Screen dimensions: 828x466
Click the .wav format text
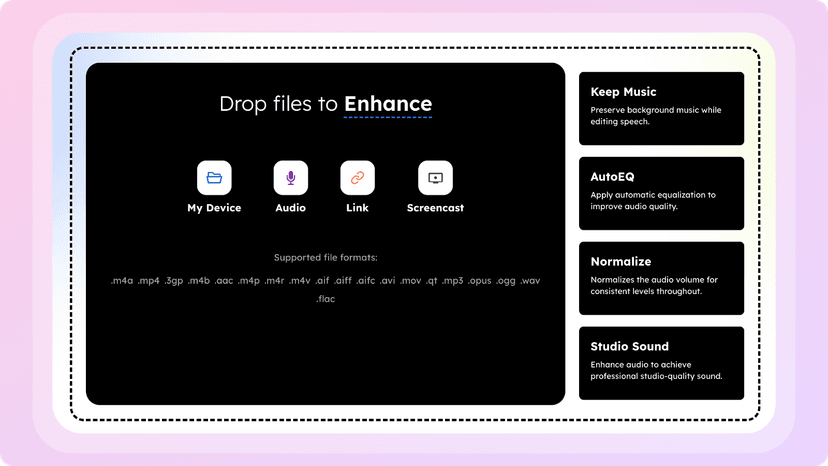(x=530, y=281)
